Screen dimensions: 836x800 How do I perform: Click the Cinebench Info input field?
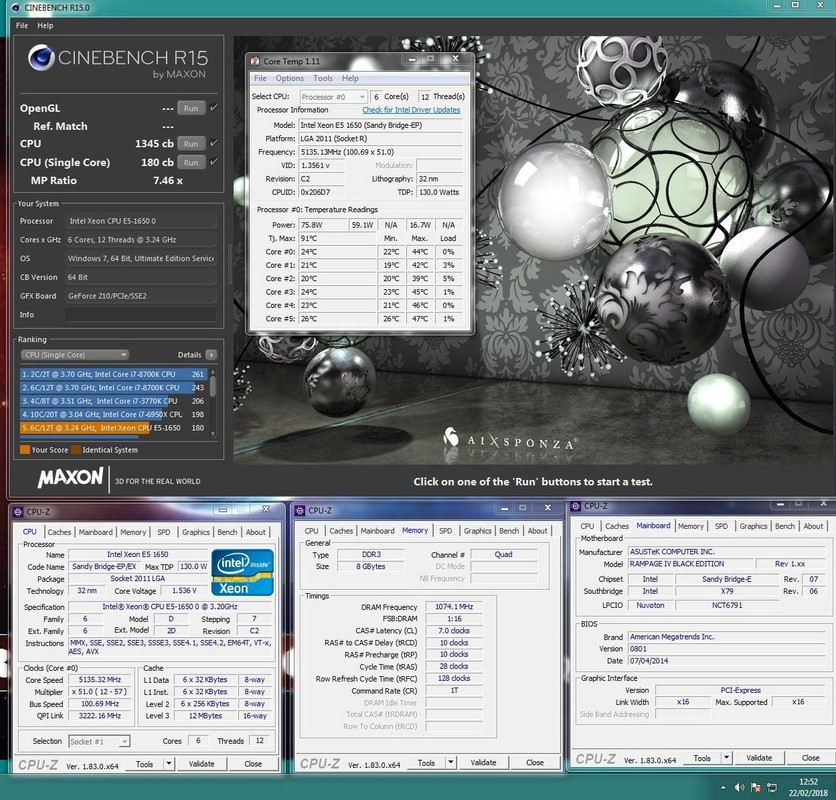click(x=141, y=315)
